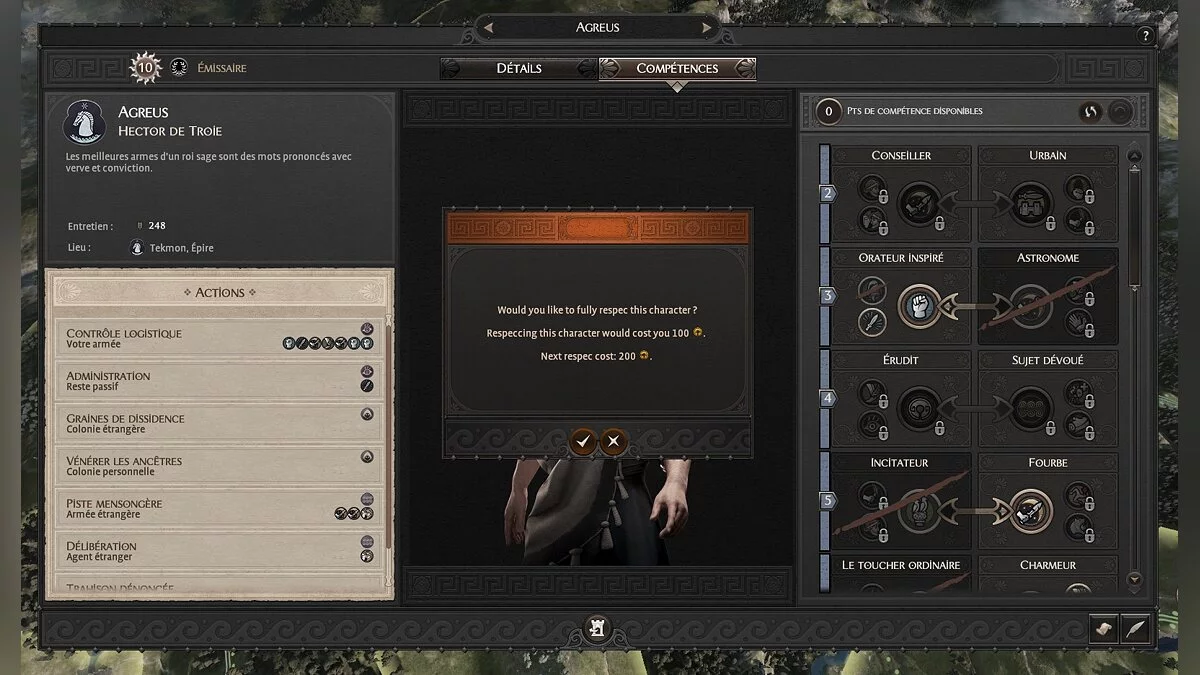Viewport: 1200px width, 675px height.
Task: Click the Conseiller skill title
Action: [901, 155]
